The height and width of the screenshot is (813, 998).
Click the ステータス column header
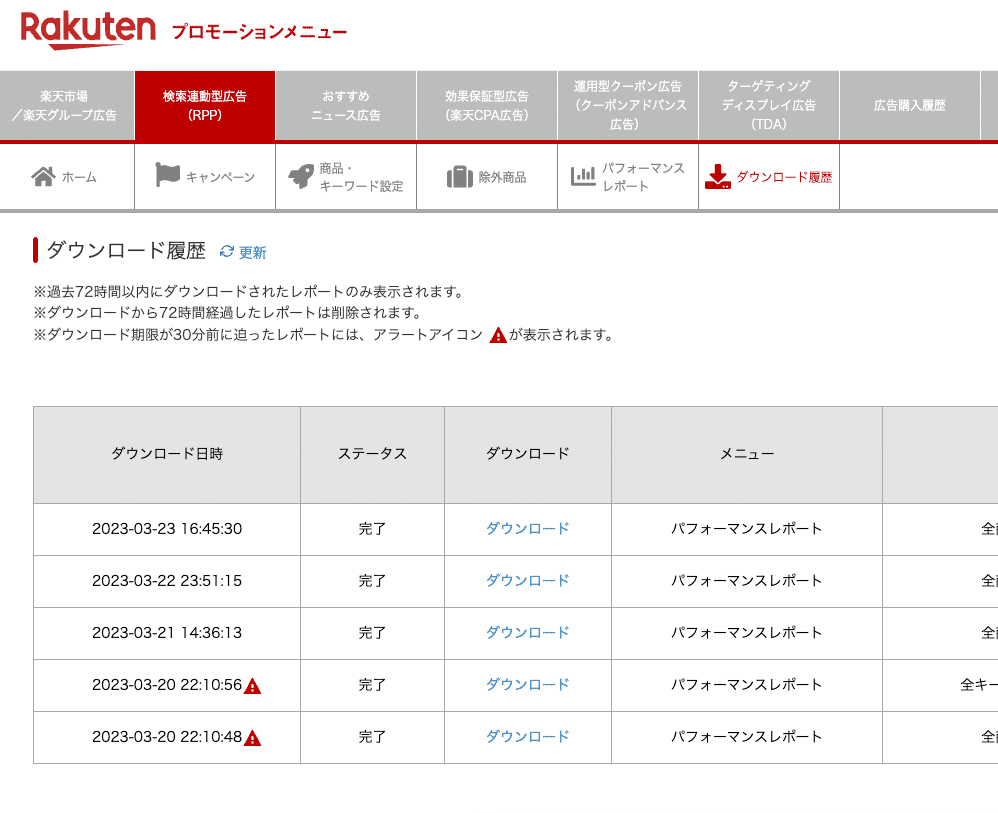(x=372, y=454)
